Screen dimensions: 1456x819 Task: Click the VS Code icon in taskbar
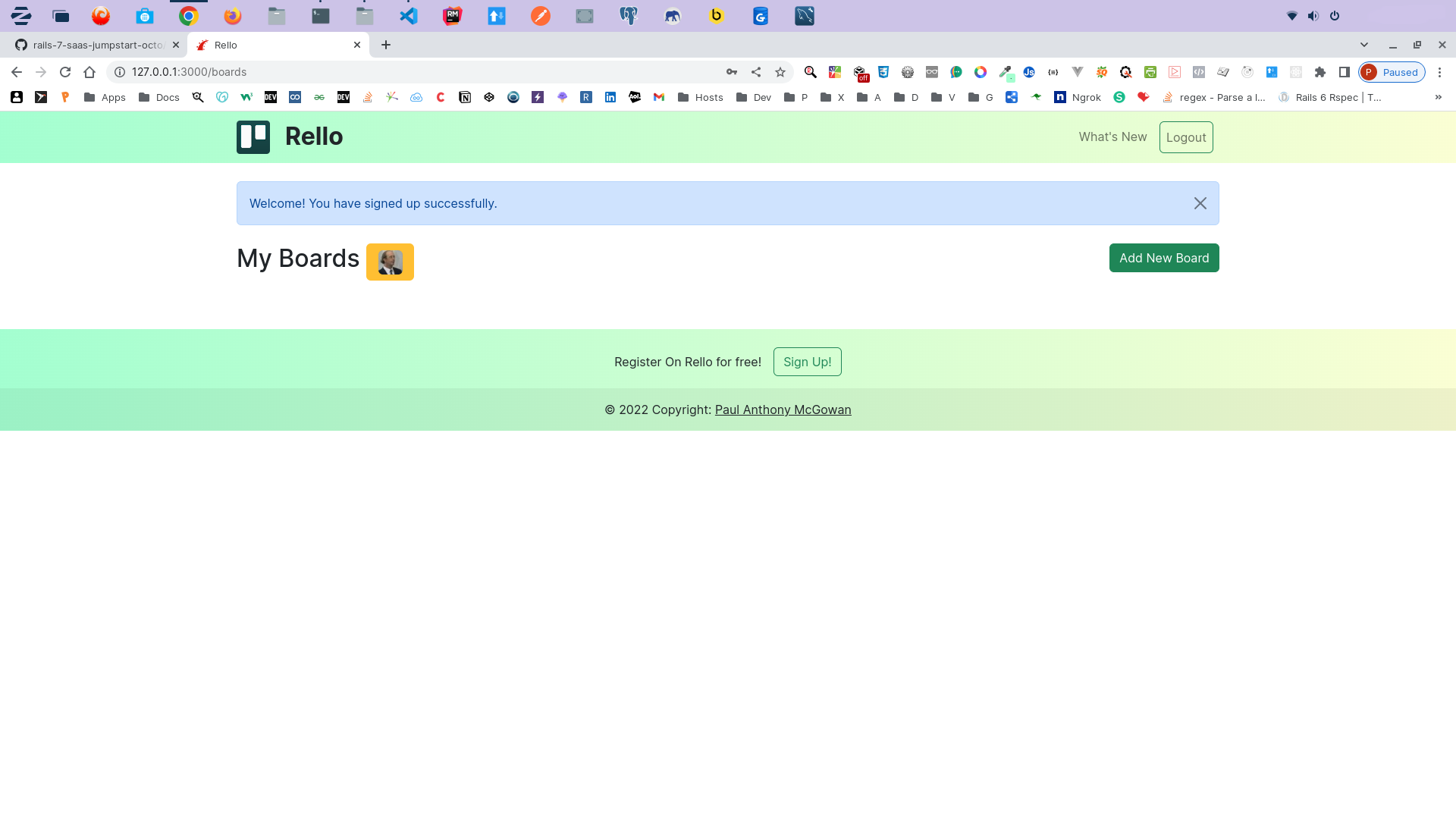tap(408, 16)
